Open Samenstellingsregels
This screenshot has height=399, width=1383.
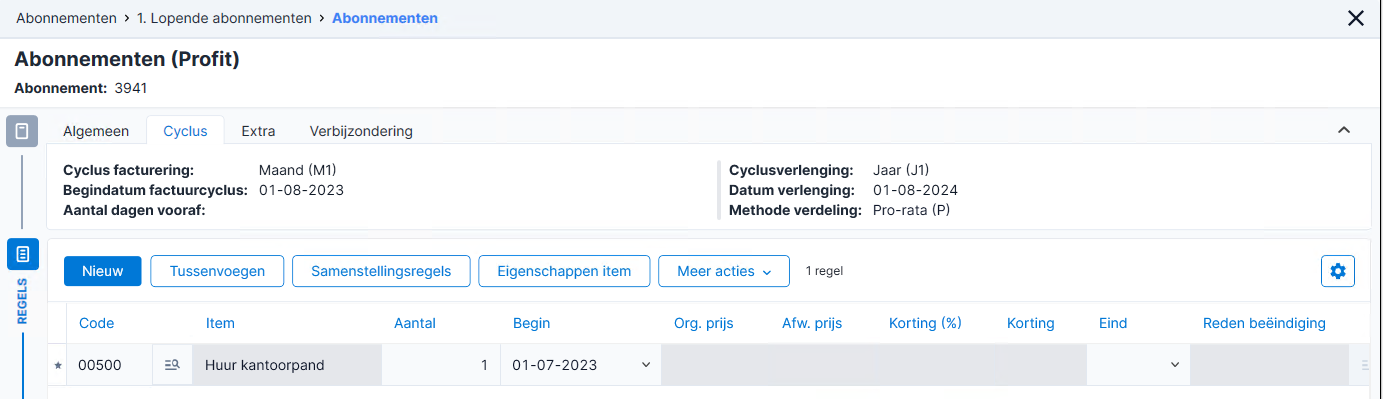381,271
